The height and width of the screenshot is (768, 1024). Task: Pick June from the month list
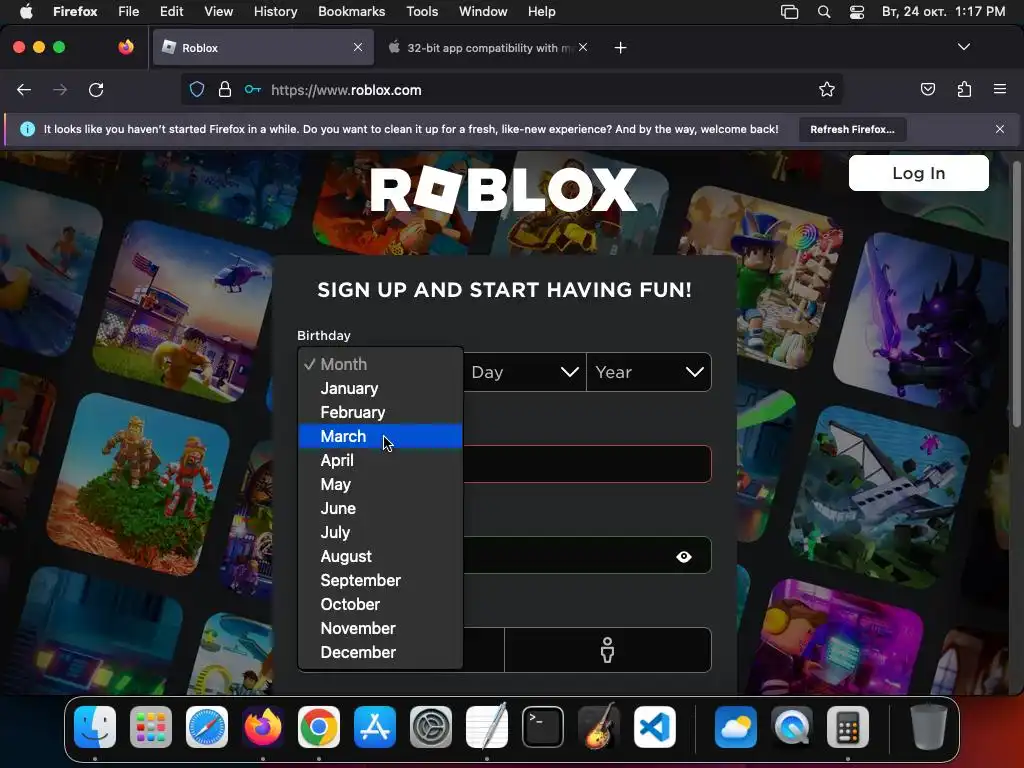[x=380, y=508]
